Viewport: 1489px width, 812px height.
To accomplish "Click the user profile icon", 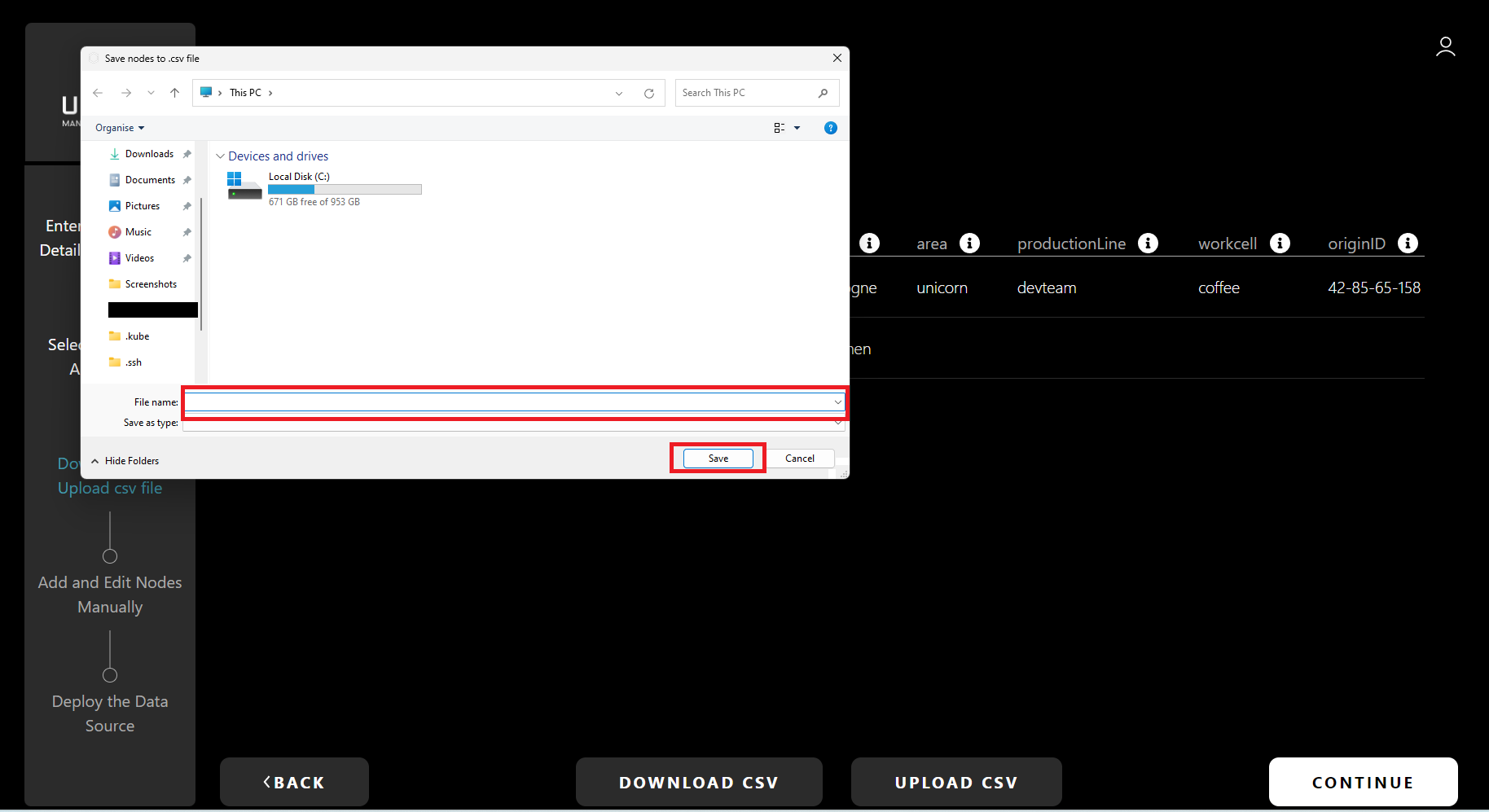I will tap(1445, 47).
